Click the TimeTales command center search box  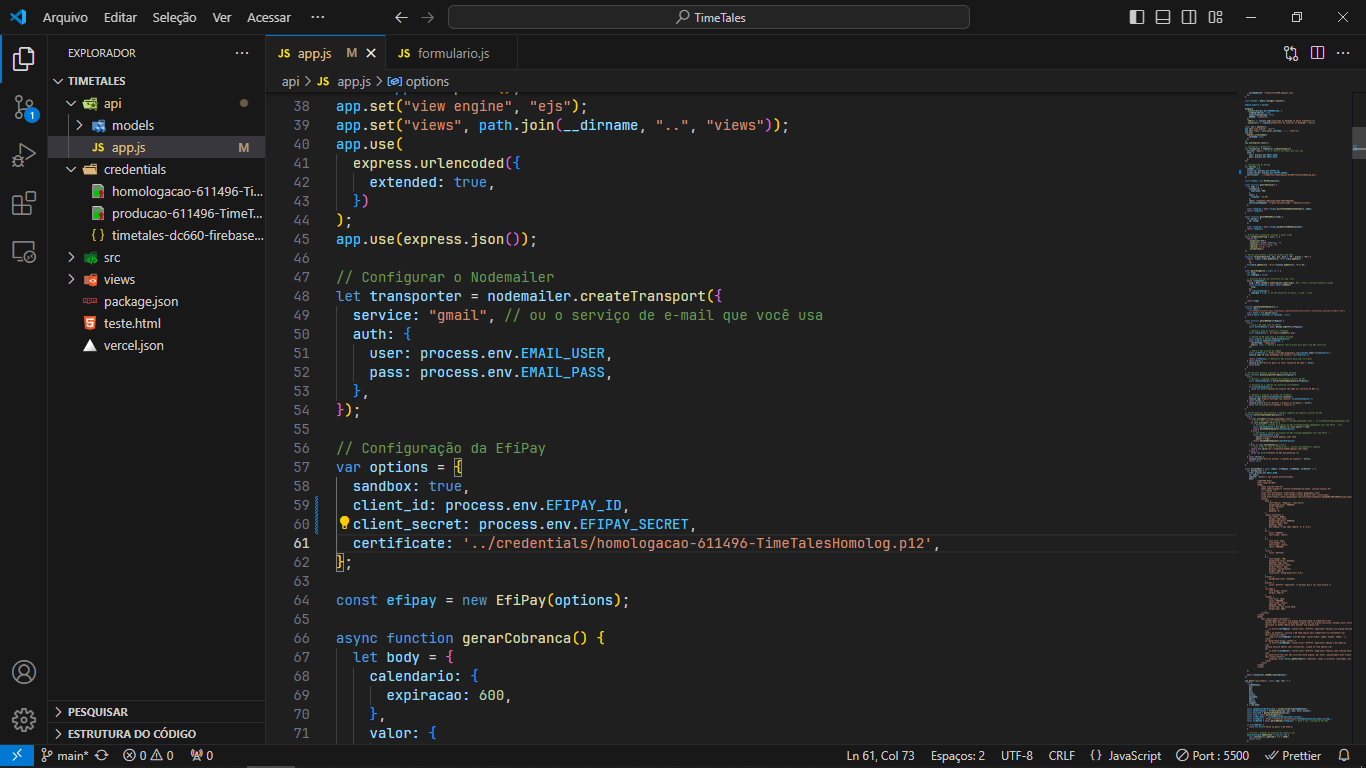click(x=709, y=17)
